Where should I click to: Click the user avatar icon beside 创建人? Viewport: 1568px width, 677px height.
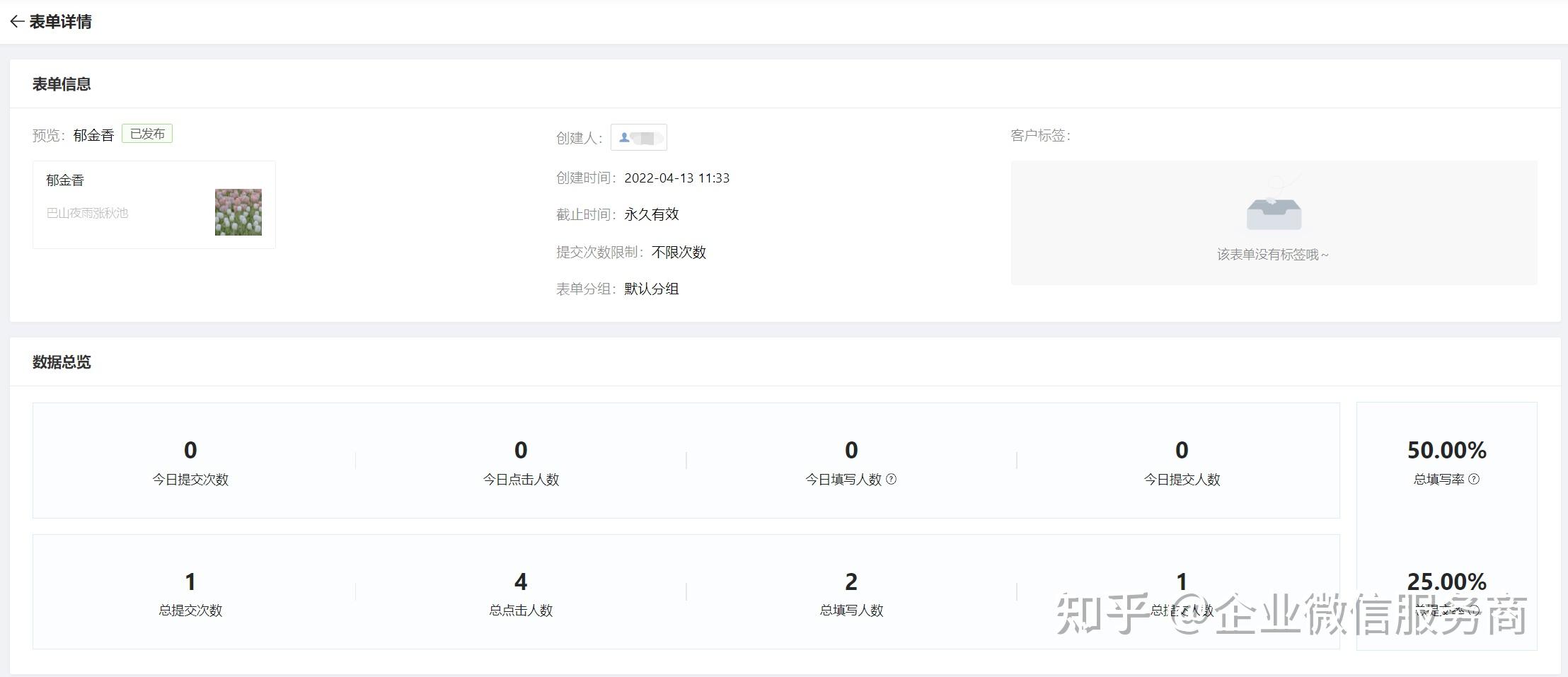[x=624, y=138]
